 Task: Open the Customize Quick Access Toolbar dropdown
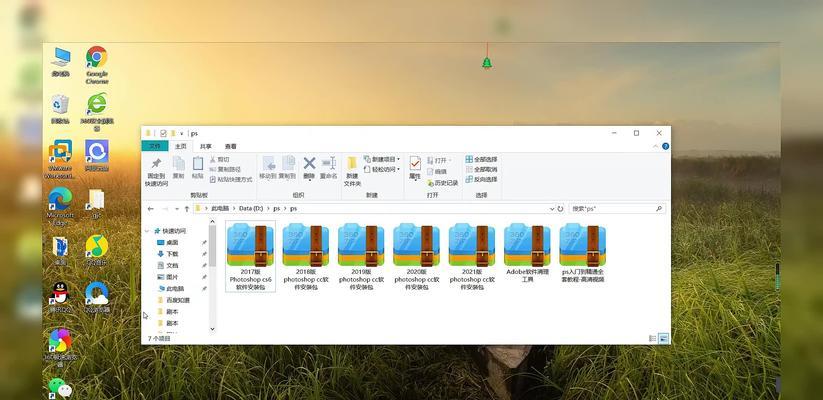(x=182, y=133)
